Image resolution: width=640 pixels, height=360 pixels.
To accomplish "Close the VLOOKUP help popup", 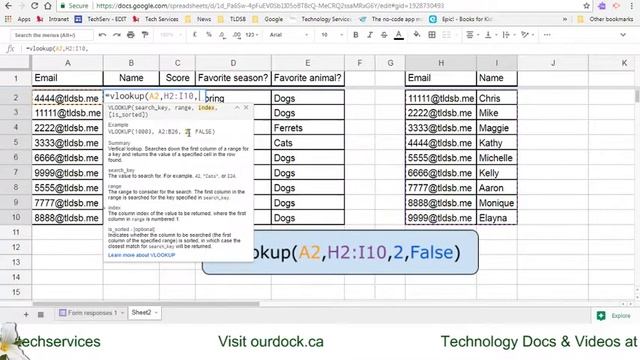I will point(246,107).
